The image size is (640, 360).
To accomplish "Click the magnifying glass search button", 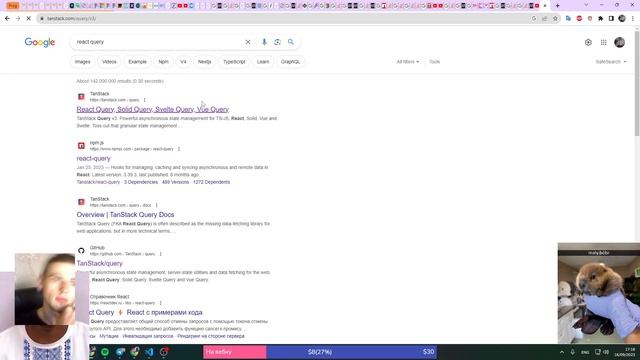I will pyautogui.click(x=291, y=42).
